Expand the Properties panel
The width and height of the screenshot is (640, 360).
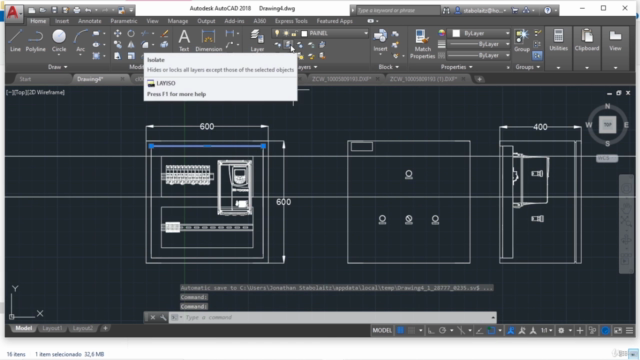[457, 67]
